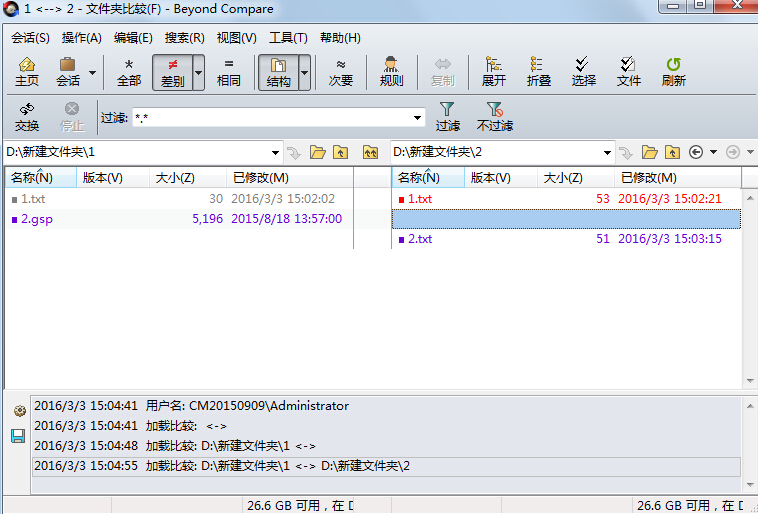This screenshot has height=514, width=758.
Task: Open the 帮助(H) menu
Action: coord(340,38)
